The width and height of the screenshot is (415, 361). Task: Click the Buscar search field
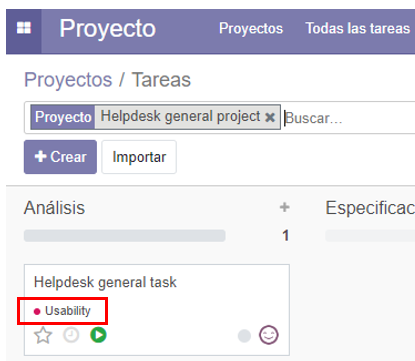[x=348, y=118]
